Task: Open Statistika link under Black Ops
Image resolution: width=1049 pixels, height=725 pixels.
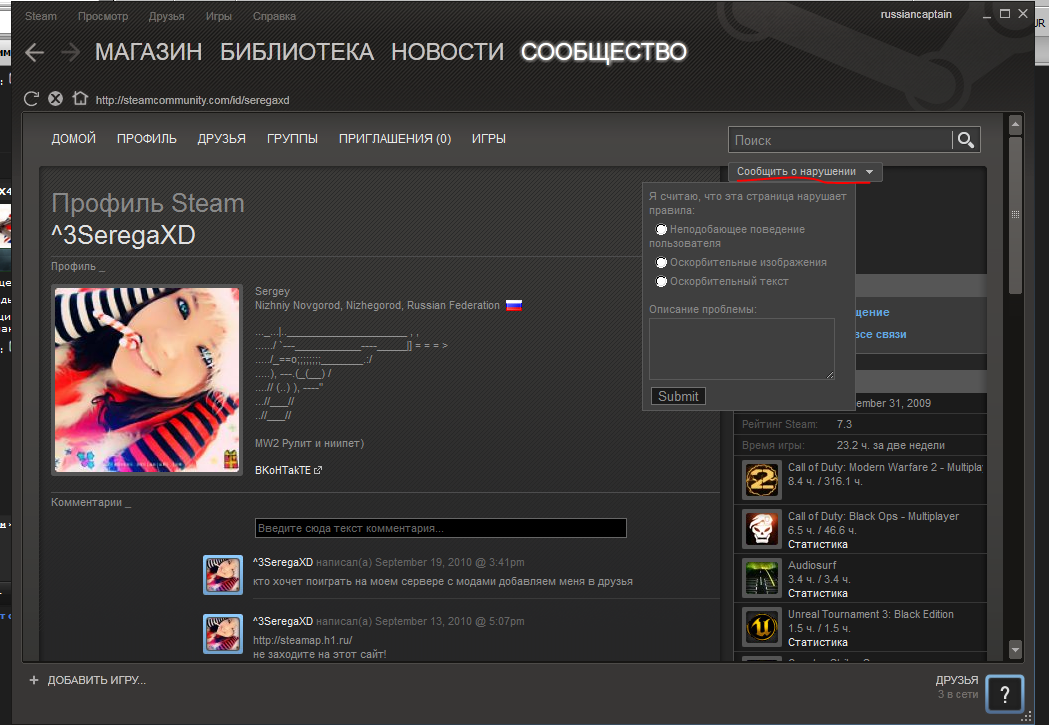Action: click(x=818, y=544)
